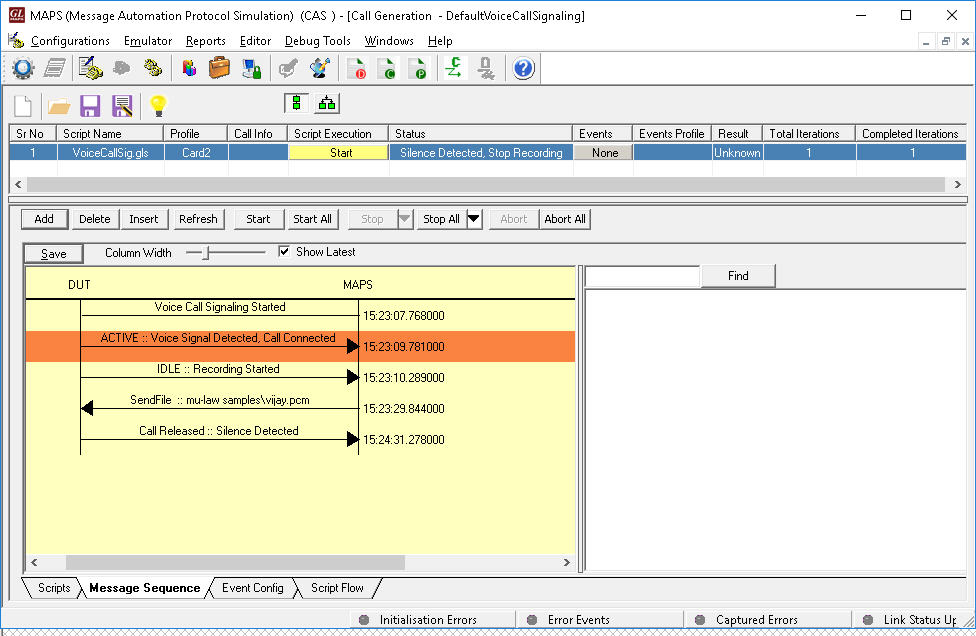Click the gear settings toolbar icon

coord(23,68)
